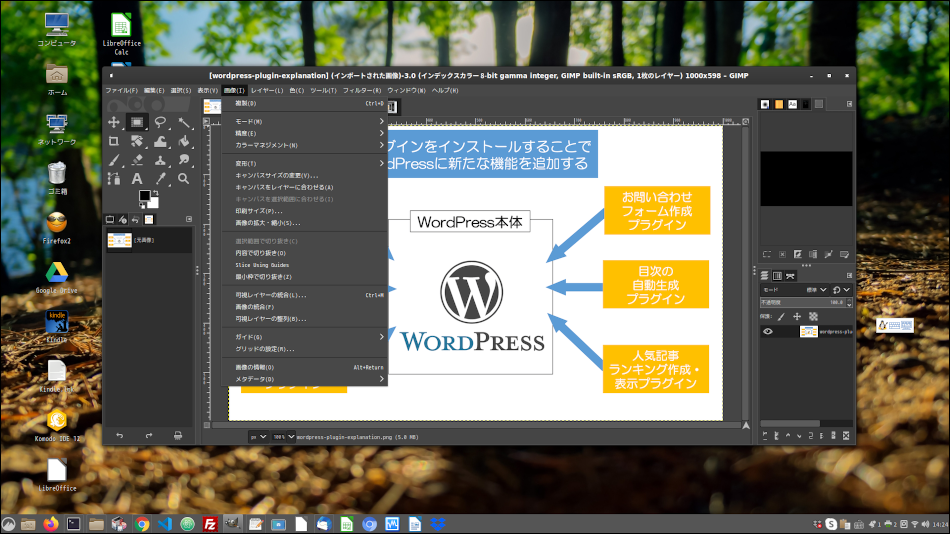This screenshot has width=950, height=534.
Task: Select the Move tool in toolbox
Action: point(113,122)
